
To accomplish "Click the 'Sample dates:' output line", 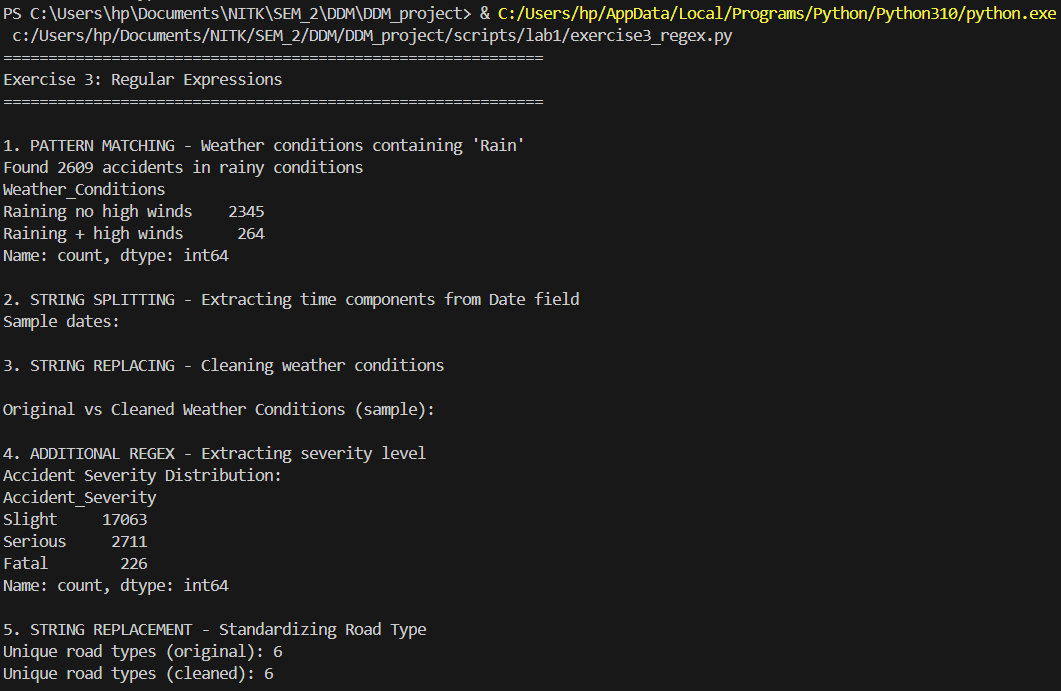I will click(x=61, y=321).
